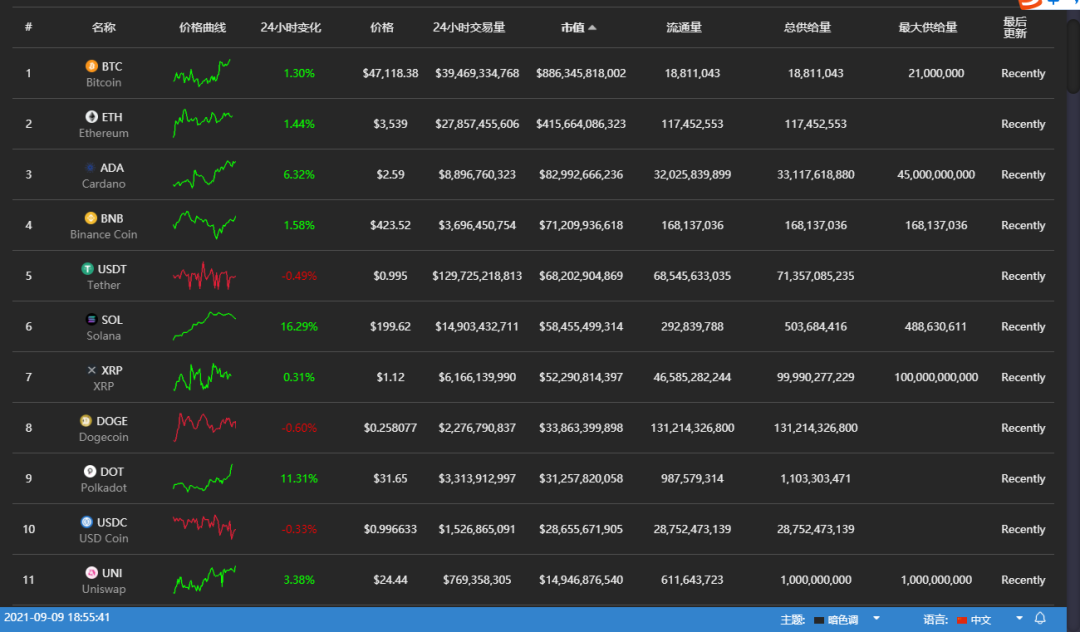Sort by the 名称 name column header
1080x632 pixels.
coord(103,28)
